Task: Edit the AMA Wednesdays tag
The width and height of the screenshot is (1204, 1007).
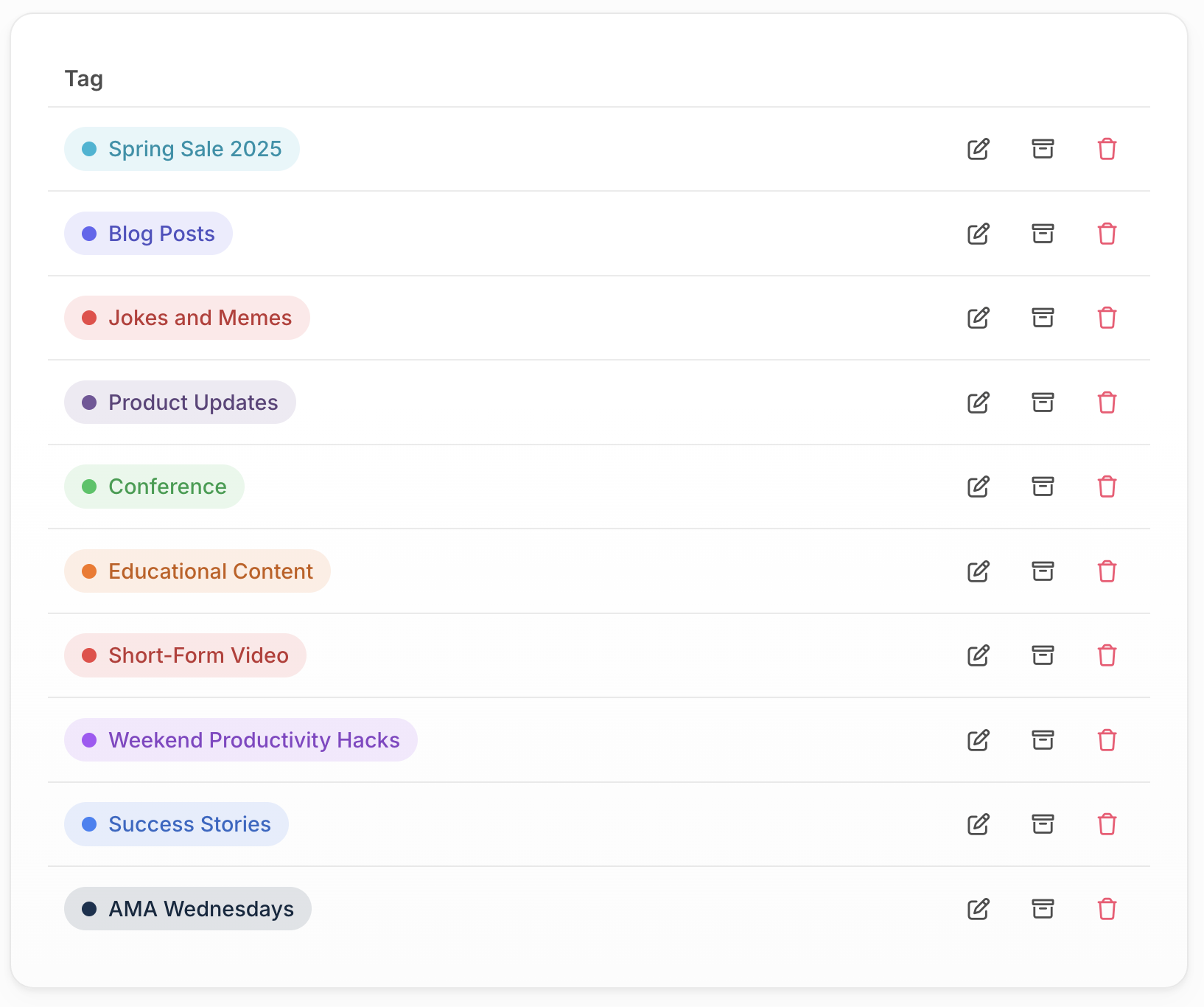Action: (978, 909)
